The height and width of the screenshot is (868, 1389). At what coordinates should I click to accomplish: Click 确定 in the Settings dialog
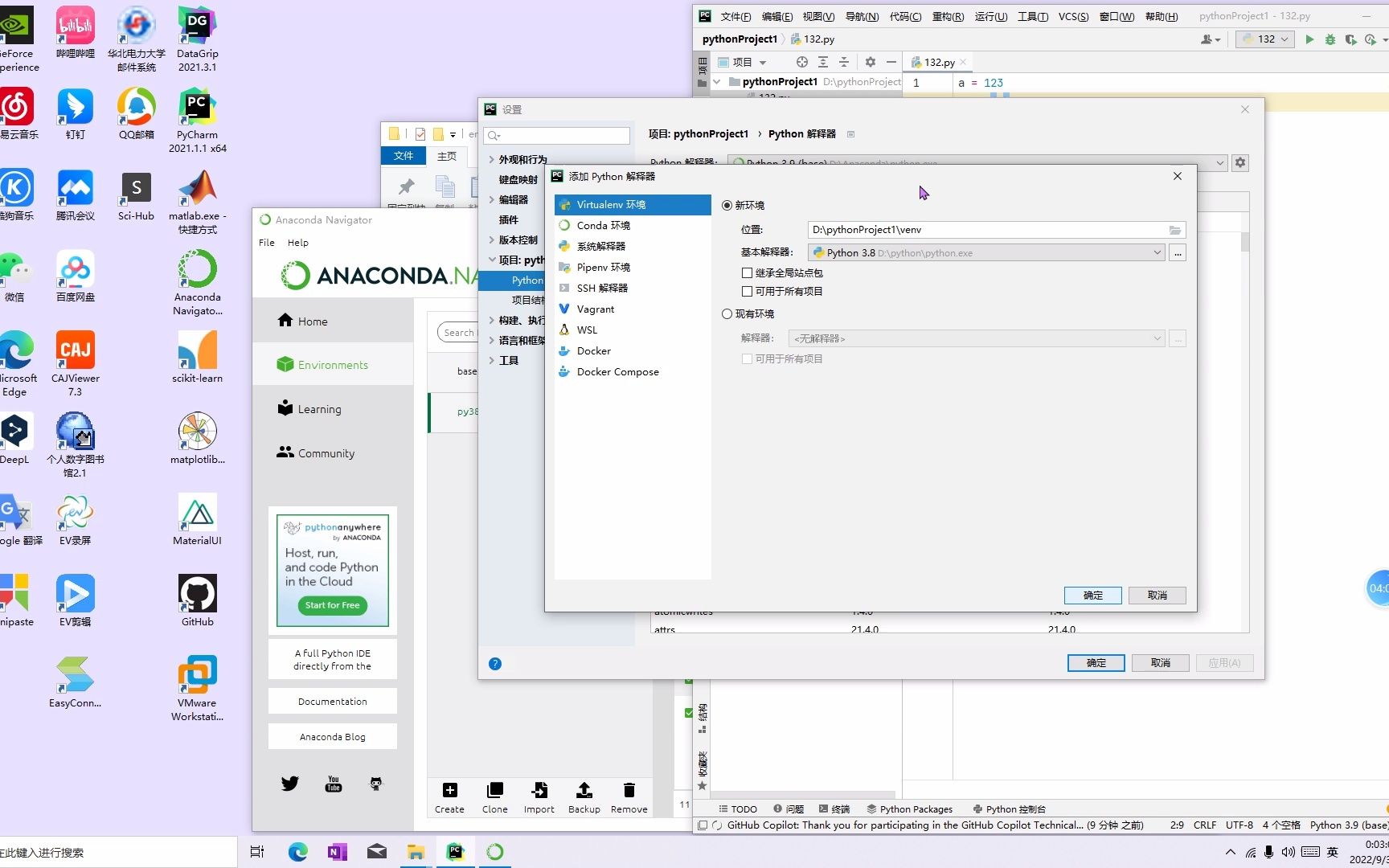pyautogui.click(x=1096, y=663)
